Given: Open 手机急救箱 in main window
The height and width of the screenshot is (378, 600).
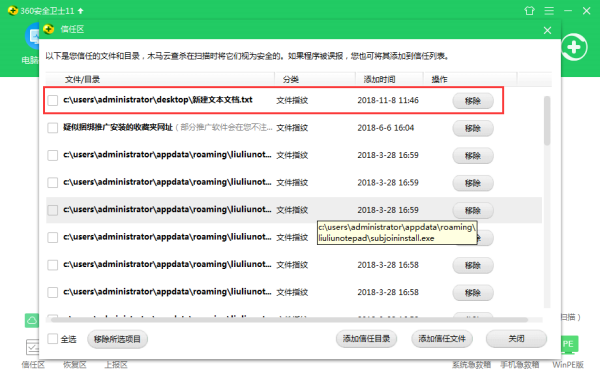Looking at the screenshot, I should (x=520, y=365).
